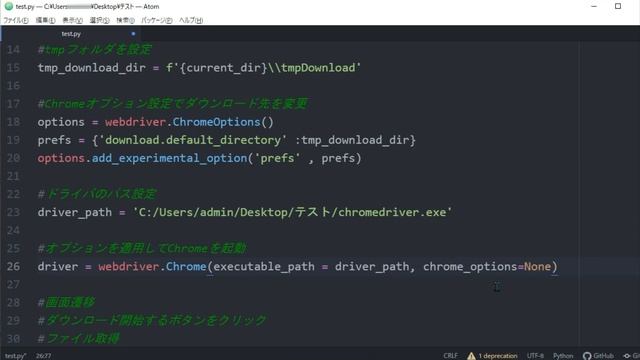Click the Atom app icon in title bar
Viewport: 640px width, 360px height.
[9, 6]
